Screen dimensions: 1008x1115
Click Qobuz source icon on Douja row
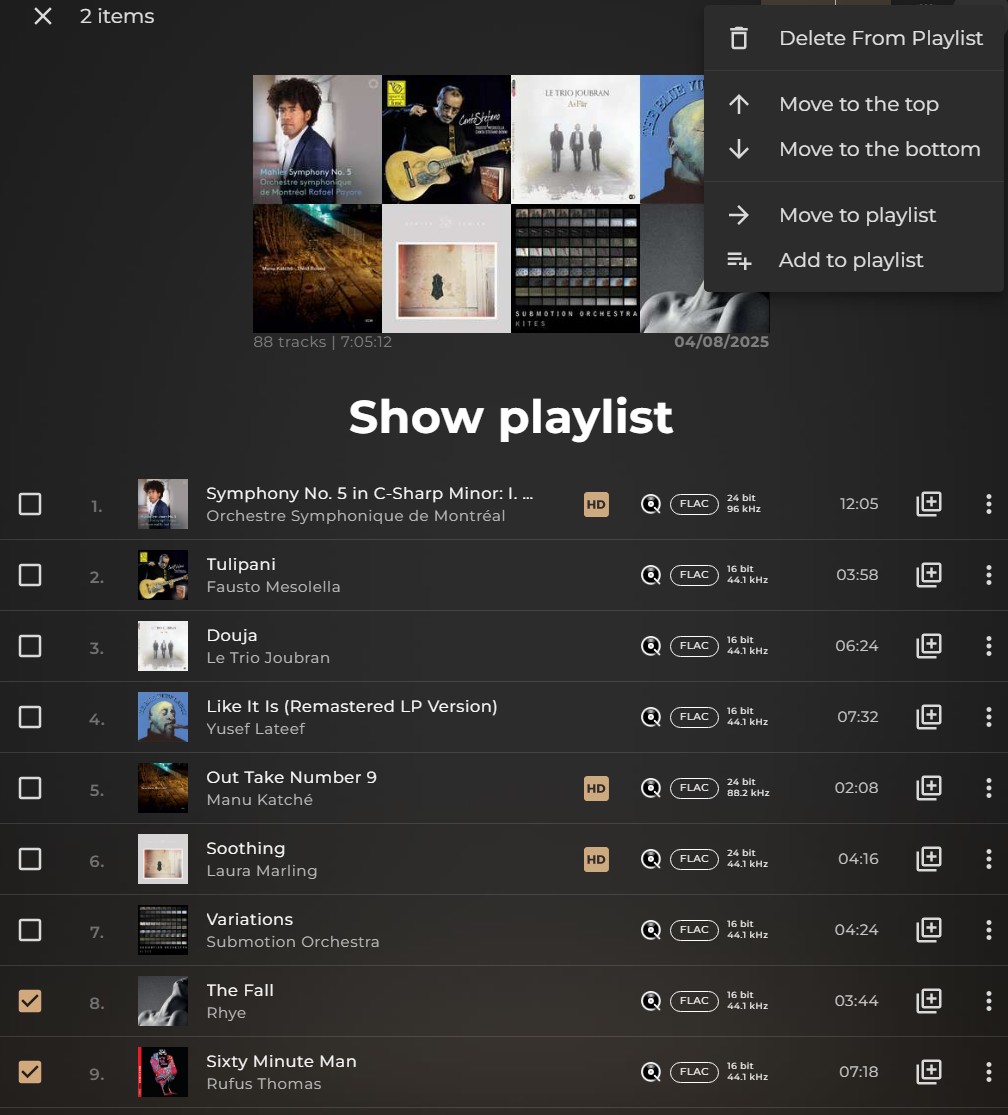pos(651,646)
